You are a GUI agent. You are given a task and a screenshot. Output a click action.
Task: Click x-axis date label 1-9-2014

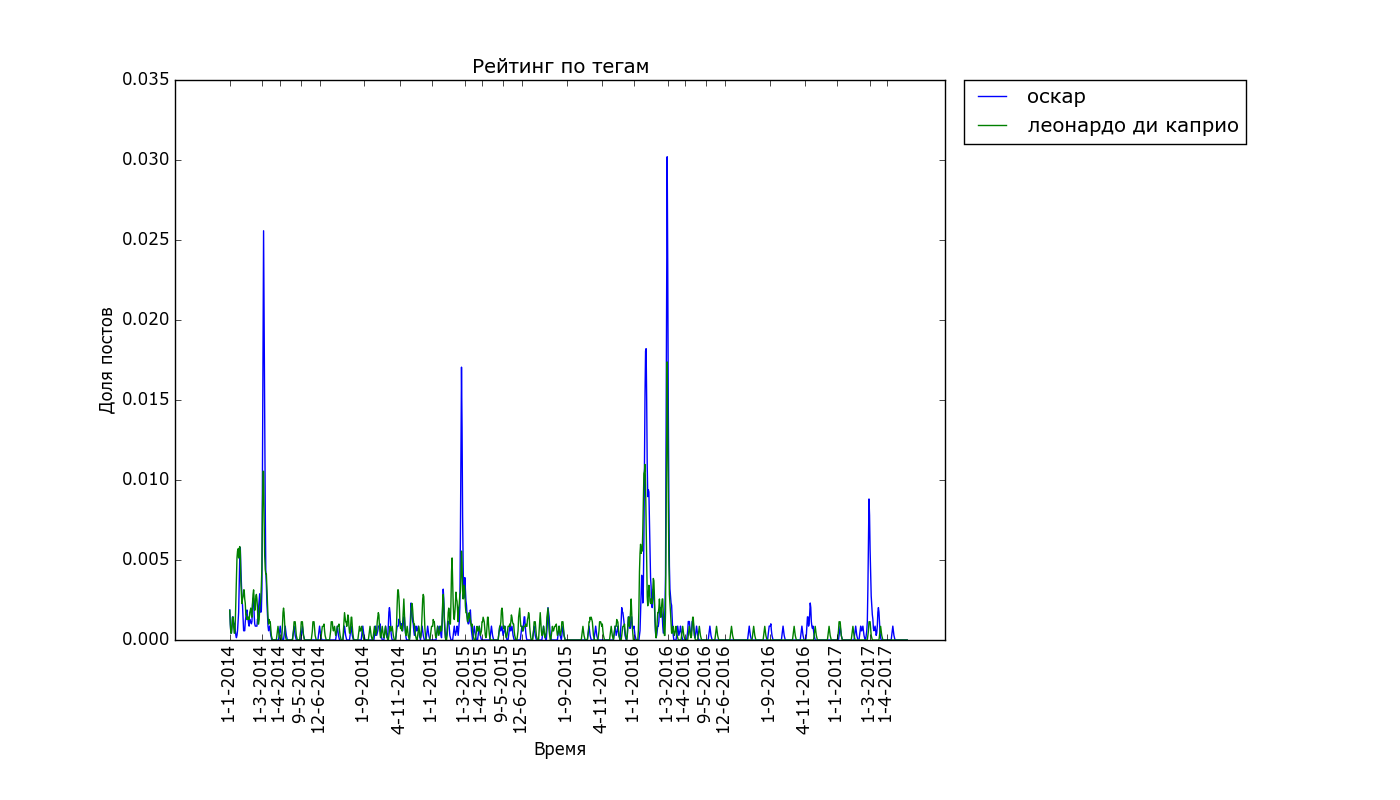click(x=363, y=683)
